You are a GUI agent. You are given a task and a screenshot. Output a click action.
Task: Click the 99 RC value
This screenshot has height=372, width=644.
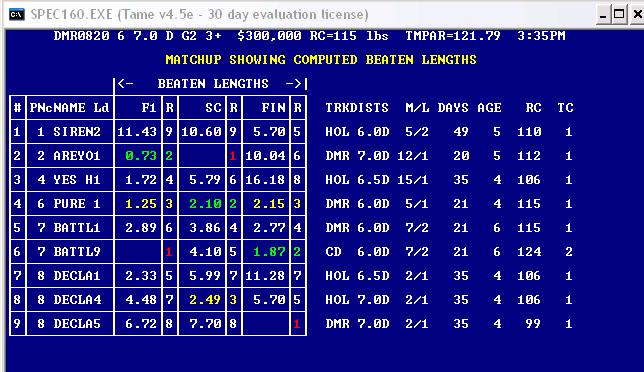click(533, 324)
